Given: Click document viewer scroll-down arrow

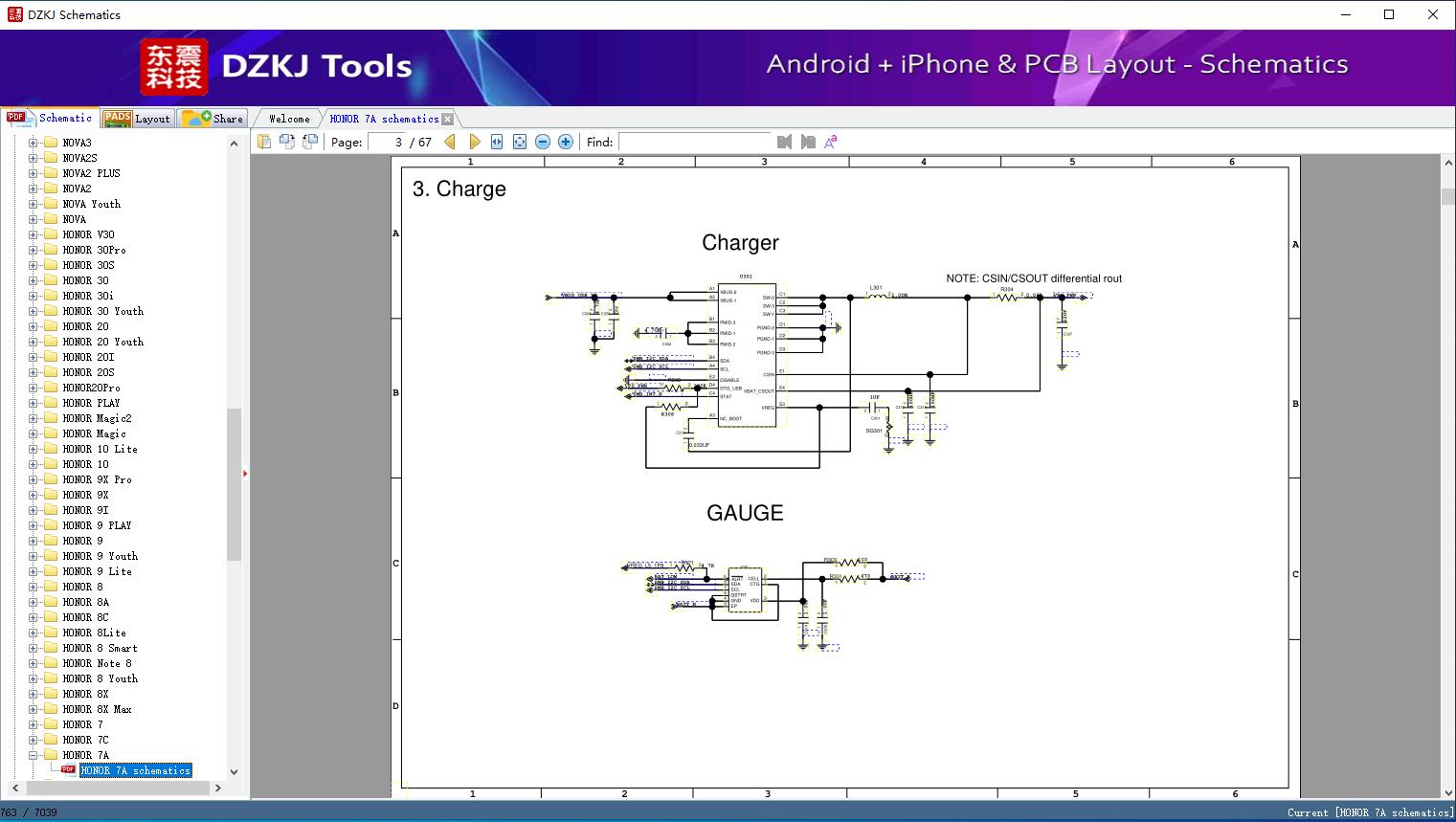Looking at the screenshot, I should click(x=1447, y=791).
